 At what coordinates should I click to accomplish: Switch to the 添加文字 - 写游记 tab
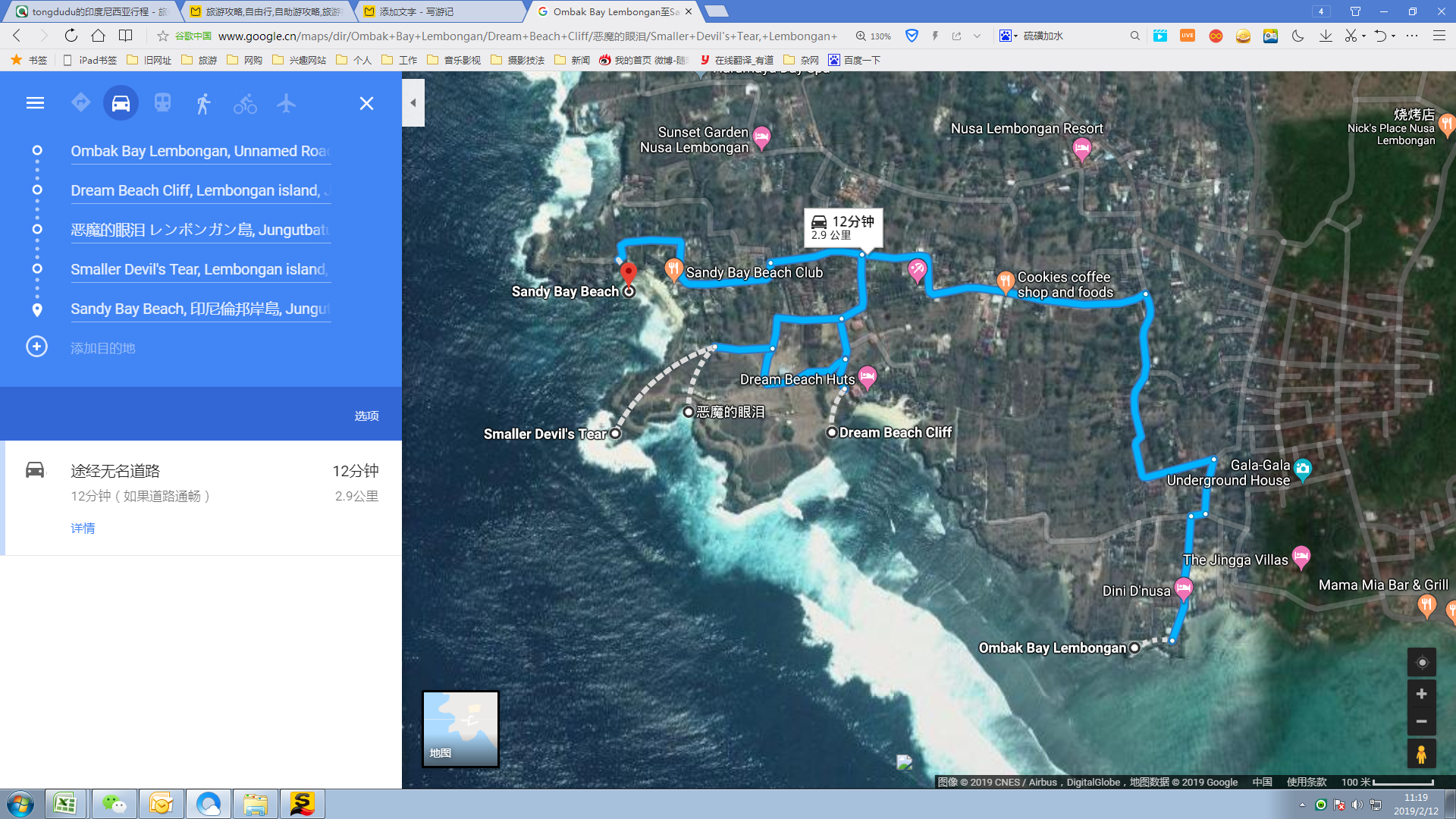(x=440, y=11)
